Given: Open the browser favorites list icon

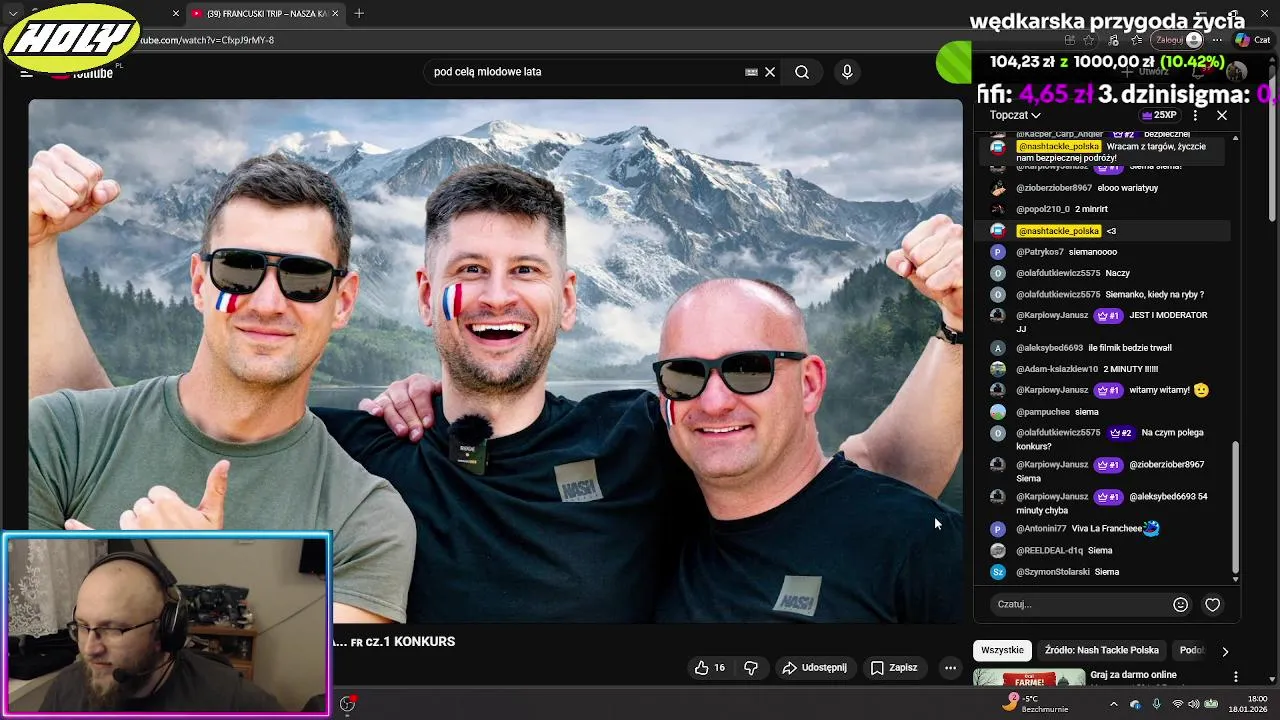Looking at the screenshot, I should point(1137,40).
